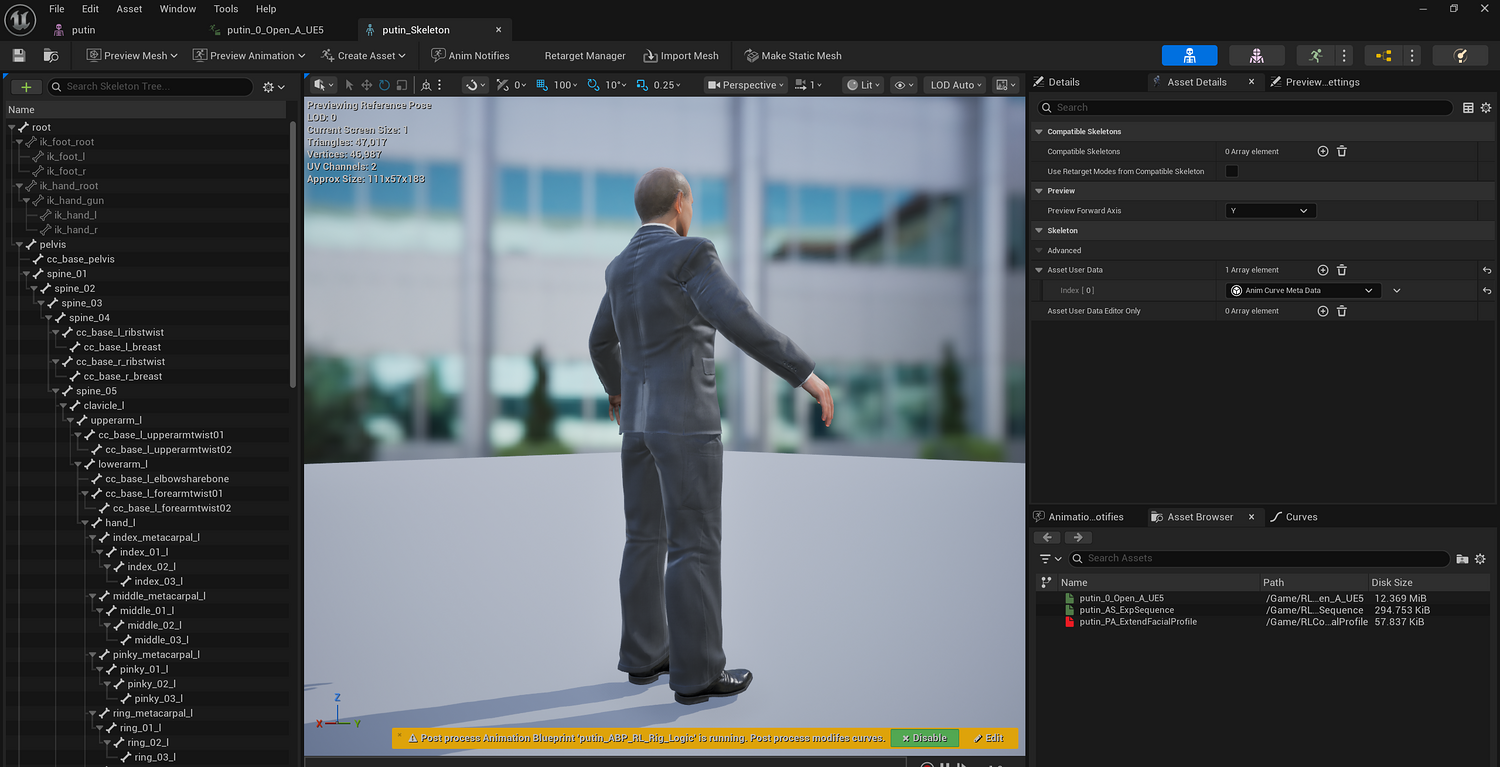This screenshot has width=1500, height=767.
Task: Open the Retarget Manager
Action: (585, 56)
